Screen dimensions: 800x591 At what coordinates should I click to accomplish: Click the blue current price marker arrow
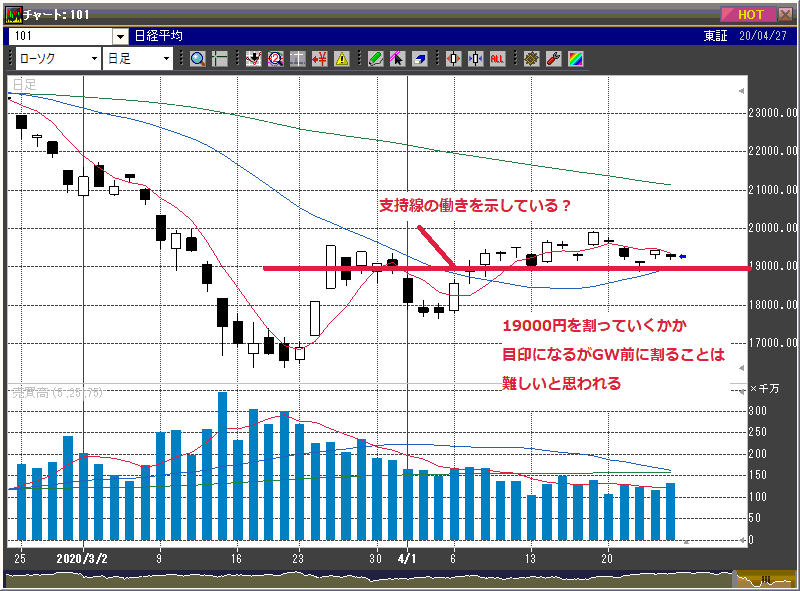tap(682, 256)
